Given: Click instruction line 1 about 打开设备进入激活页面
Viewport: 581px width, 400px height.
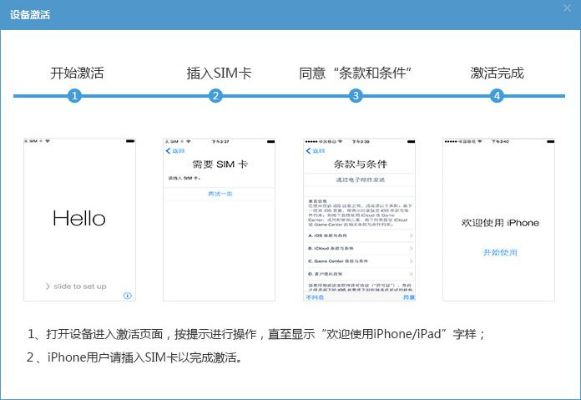Looking at the screenshot, I should (256, 334).
